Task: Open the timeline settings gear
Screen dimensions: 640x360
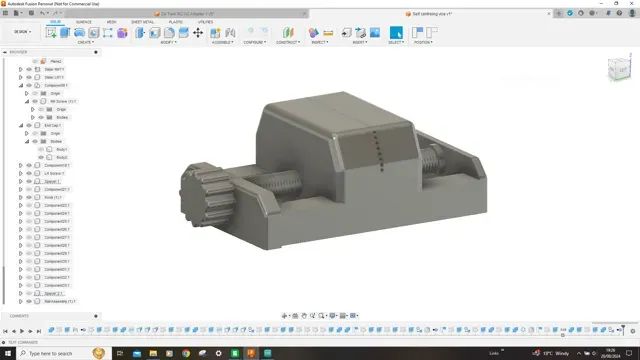Action: 633,331
